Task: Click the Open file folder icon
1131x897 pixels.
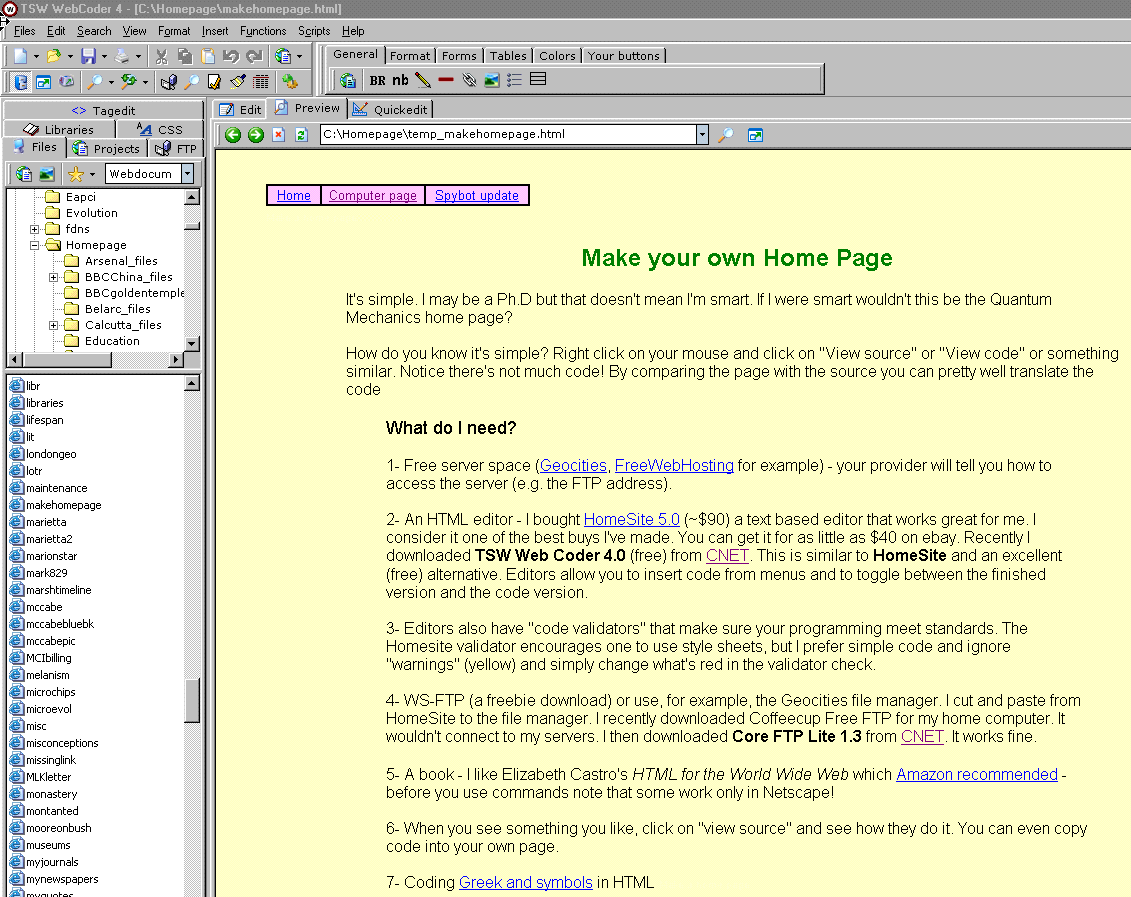Action: coord(53,56)
